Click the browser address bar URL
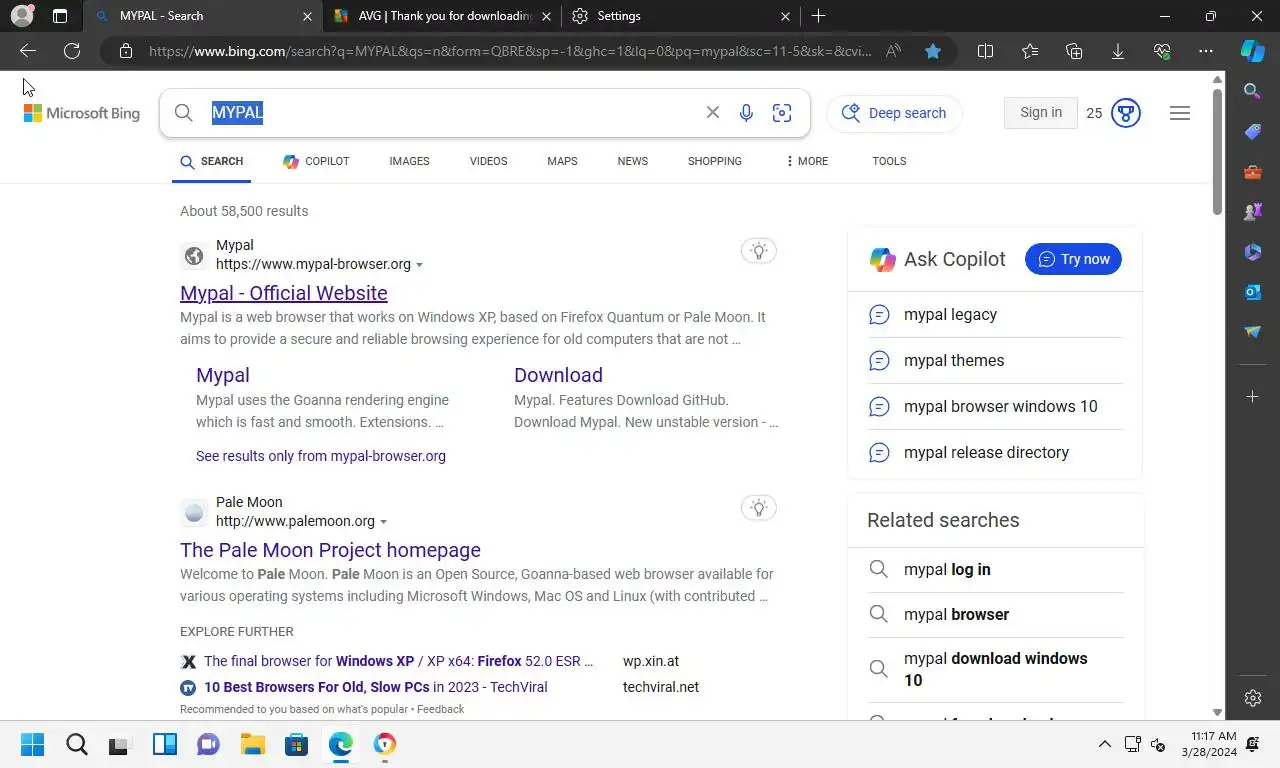The height and width of the screenshot is (768, 1280). pyautogui.click(x=510, y=51)
